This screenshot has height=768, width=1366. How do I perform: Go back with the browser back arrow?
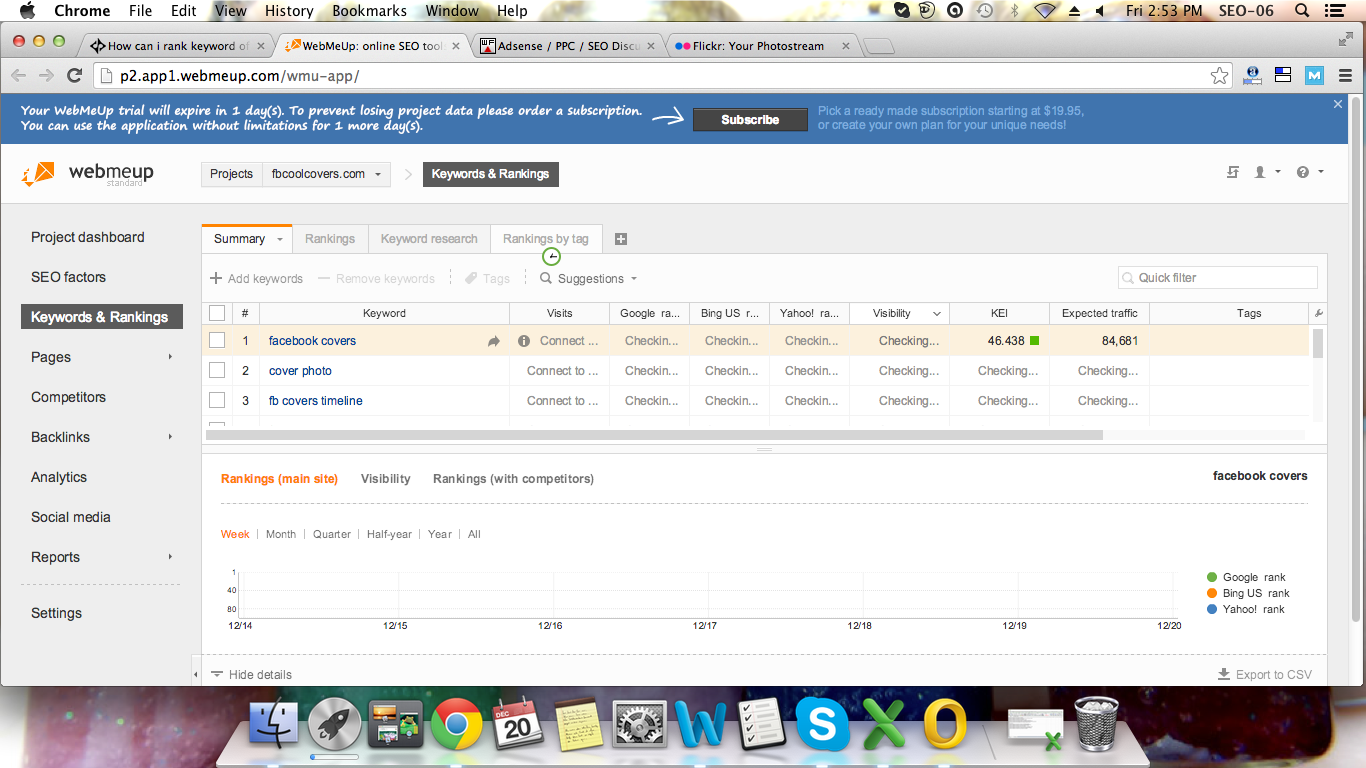coord(19,76)
